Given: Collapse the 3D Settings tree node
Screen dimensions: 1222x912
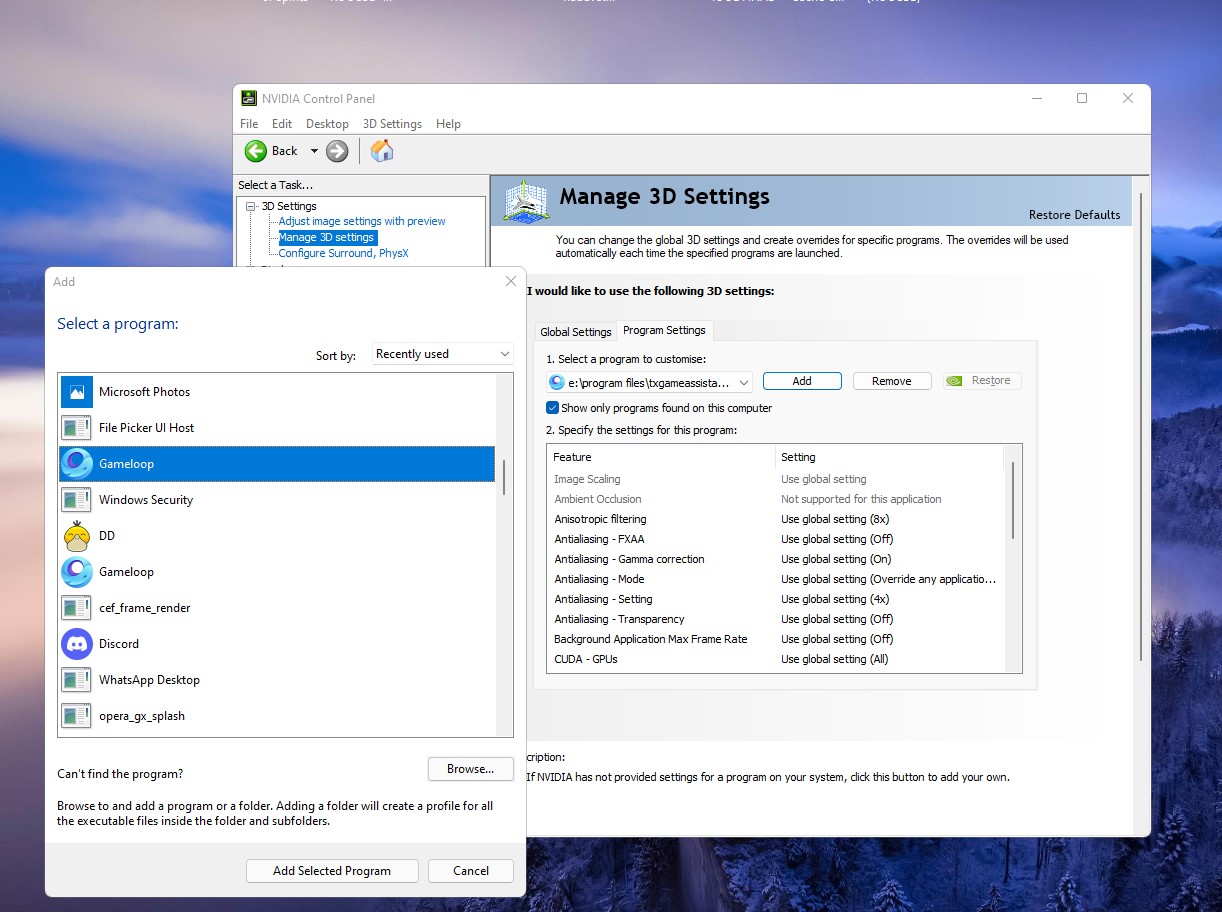Looking at the screenshot, I should point(251,206).
